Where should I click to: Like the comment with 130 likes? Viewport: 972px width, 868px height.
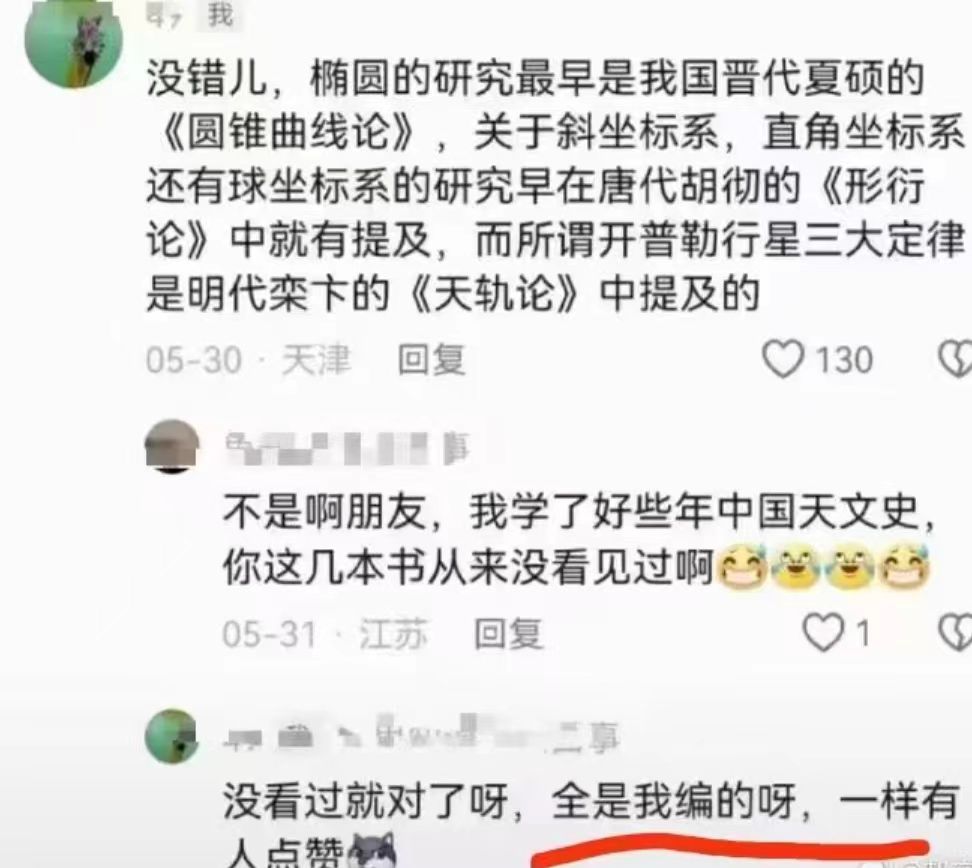[x=783, y=358]
